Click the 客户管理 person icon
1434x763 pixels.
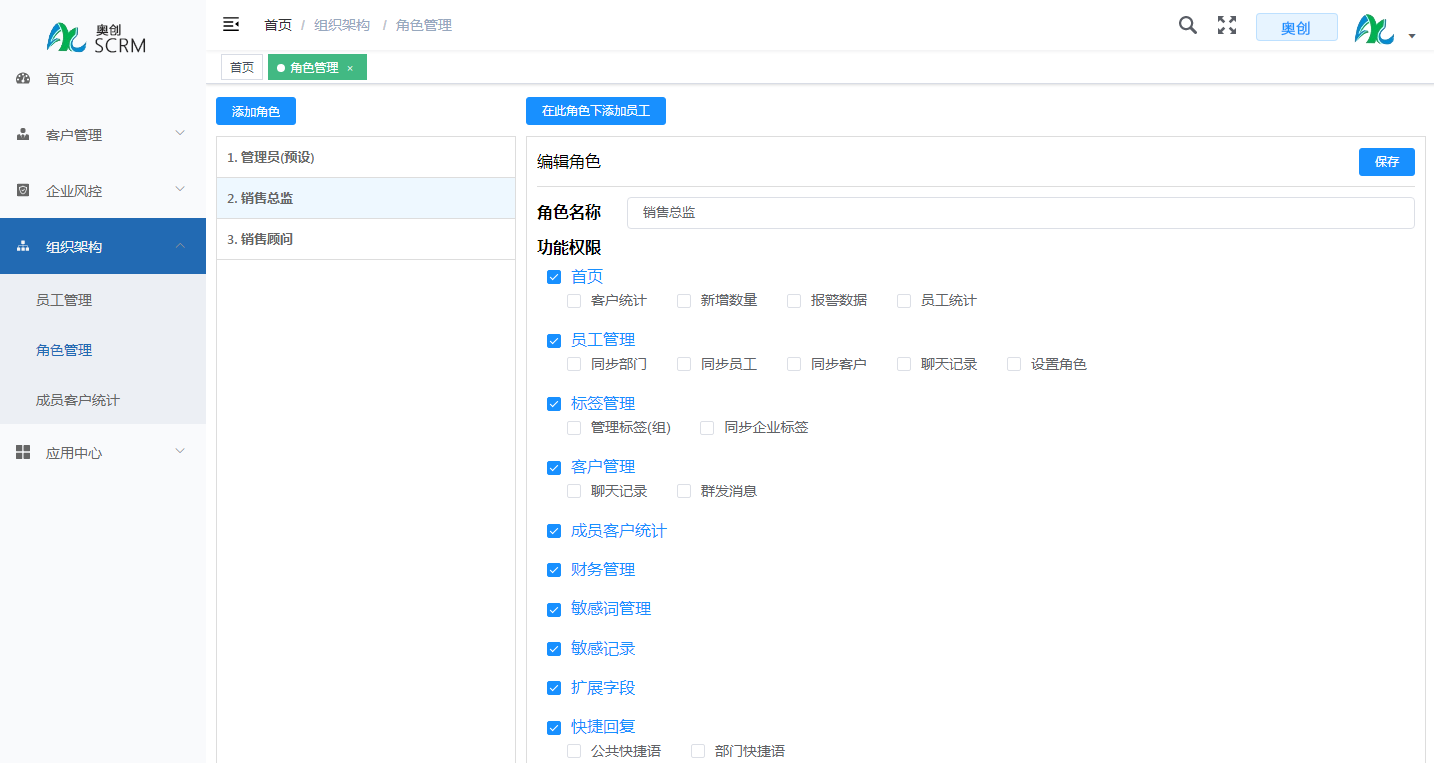click(23, 134)
